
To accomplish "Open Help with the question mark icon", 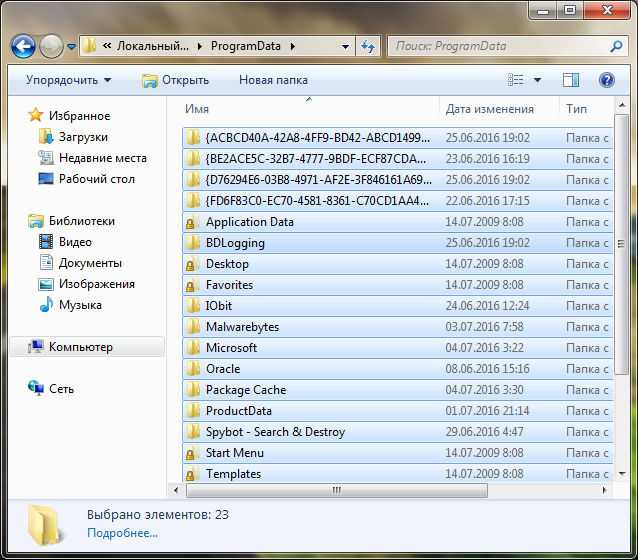I will tap(606, 80).
